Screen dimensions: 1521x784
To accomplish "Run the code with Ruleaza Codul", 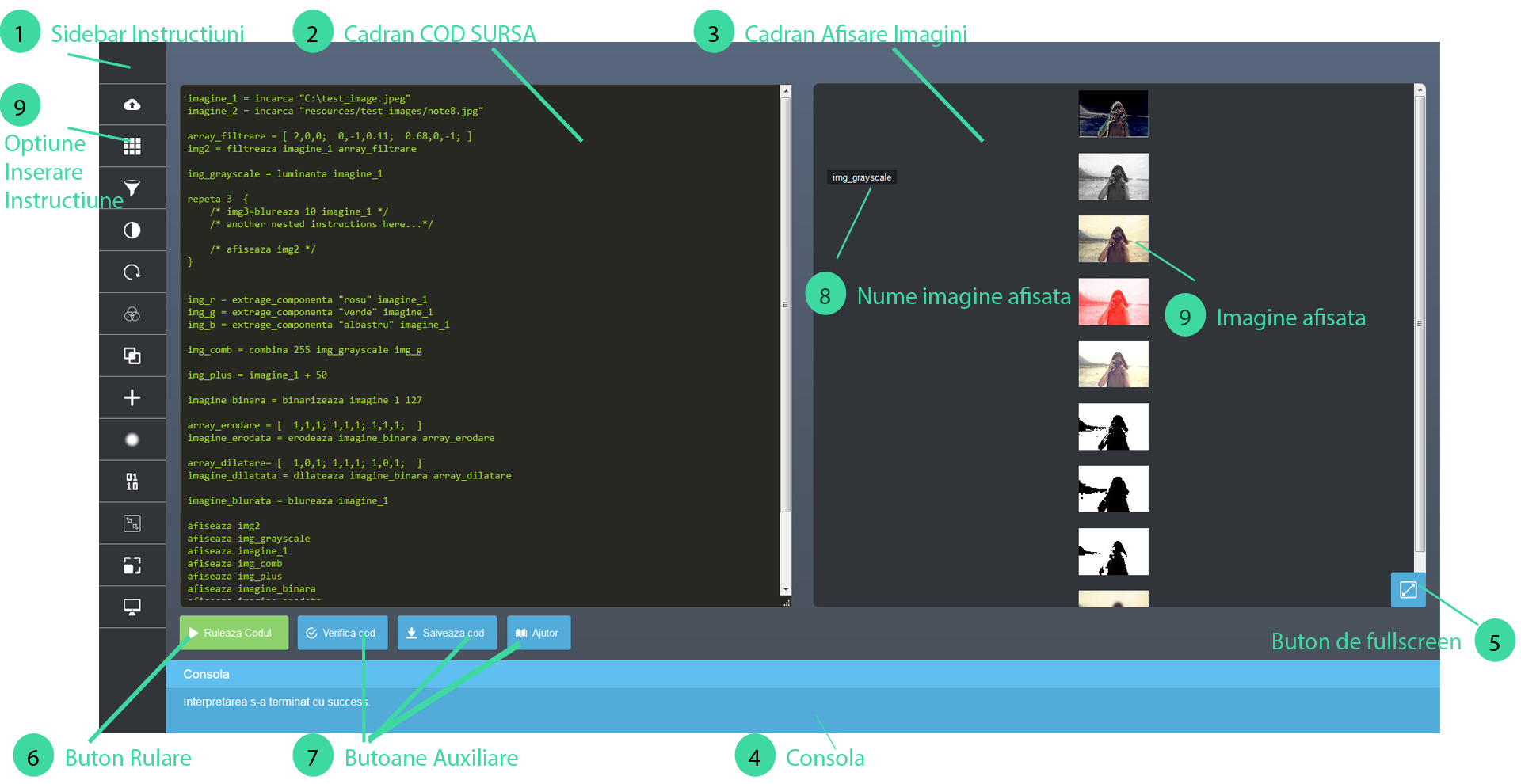I will click(234, 633).
